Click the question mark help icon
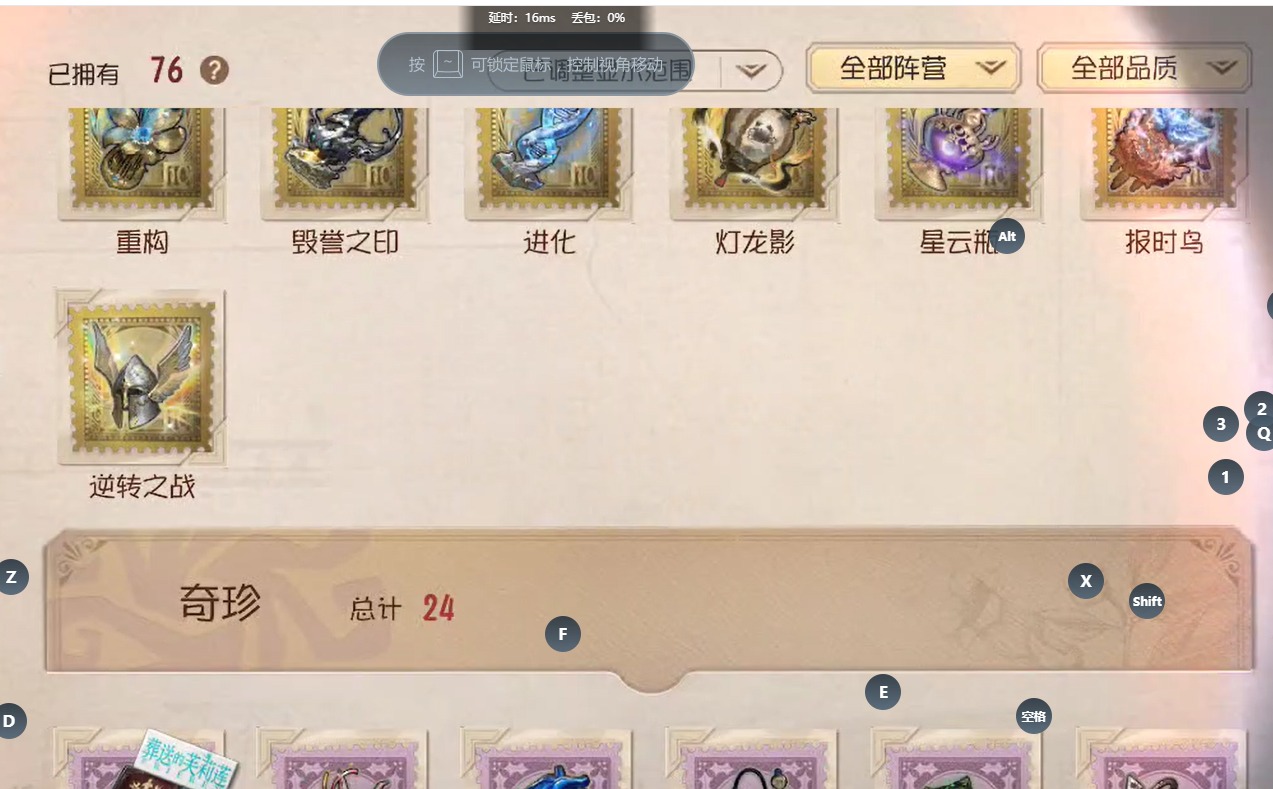The image size is (1273, 789). click(x=214, y=70)
